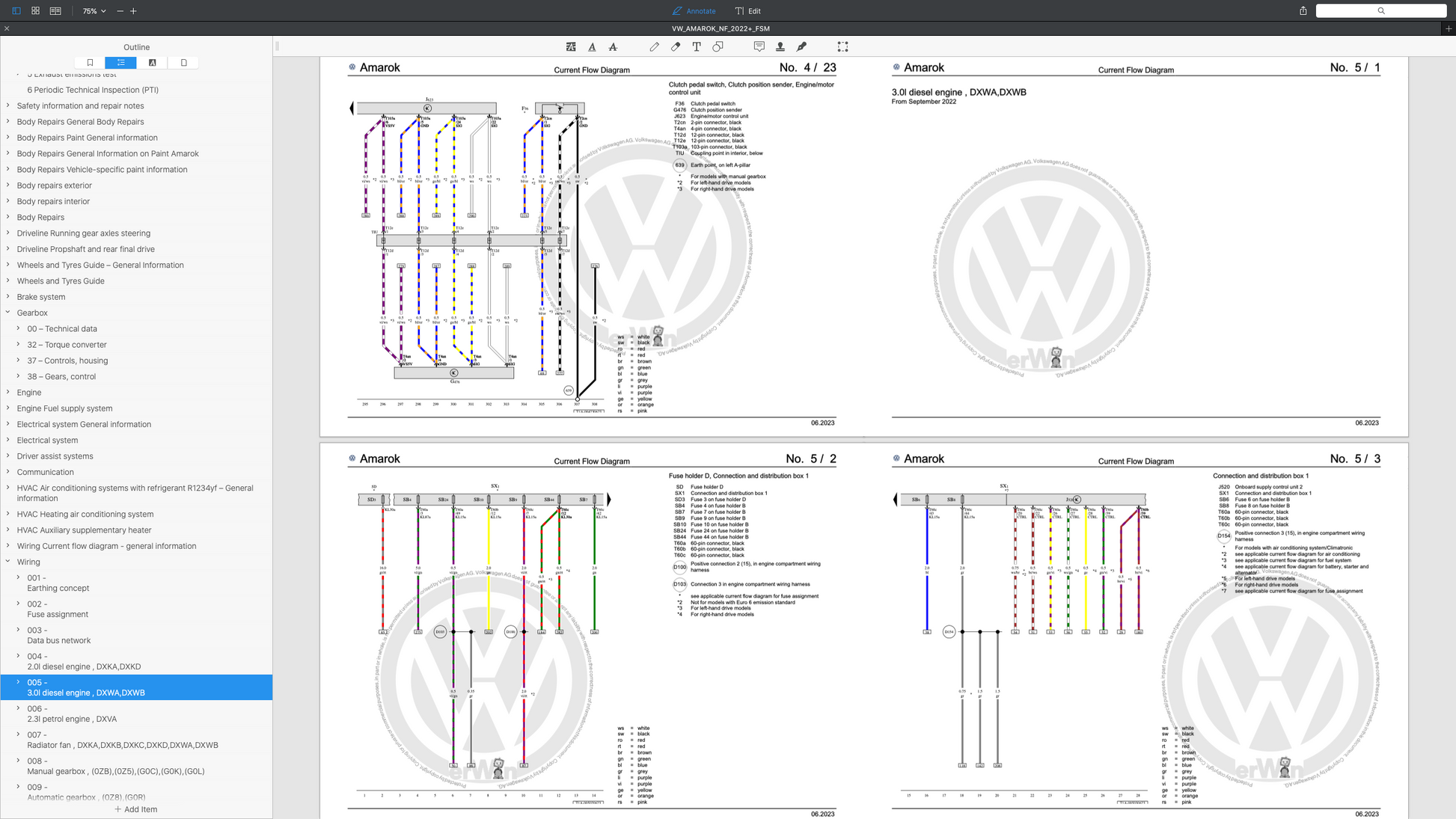Open Driver assist systems

55,456
